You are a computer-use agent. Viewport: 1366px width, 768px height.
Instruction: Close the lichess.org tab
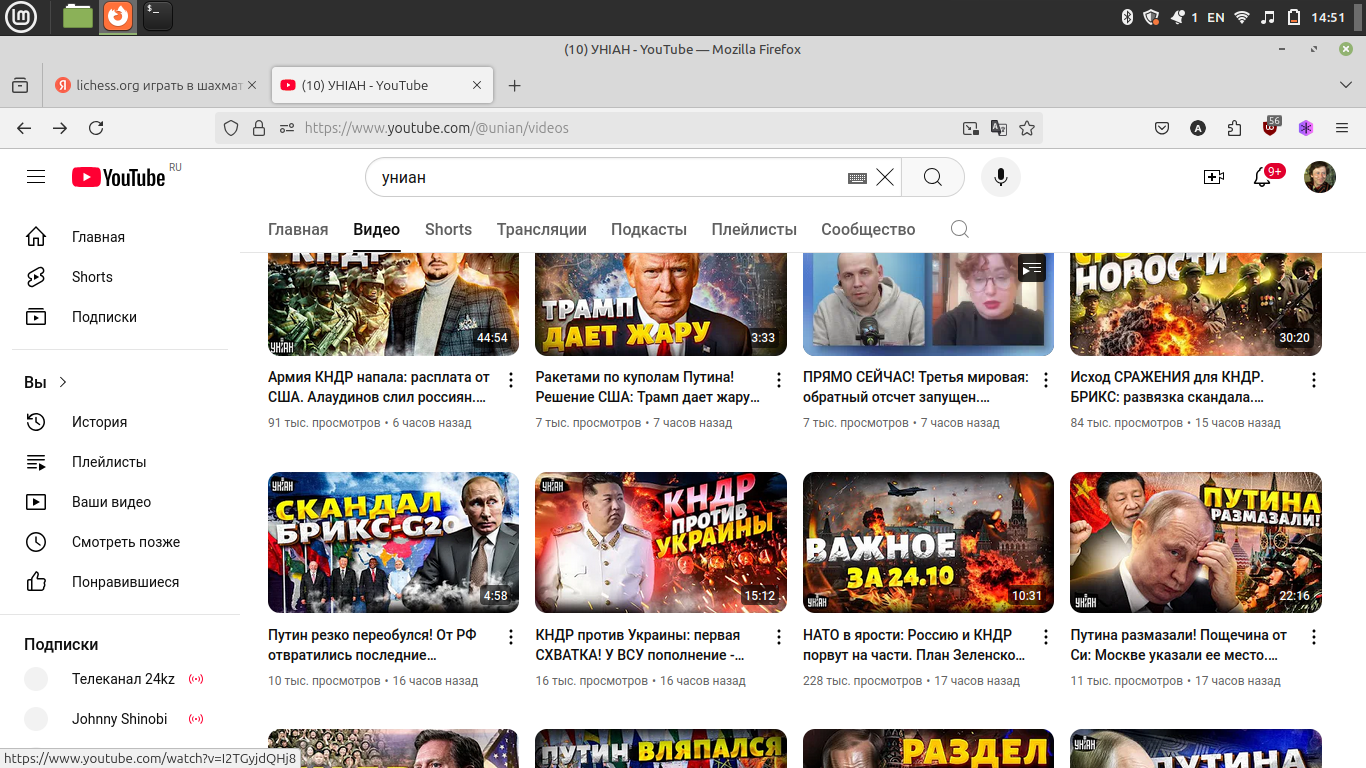(x=253, y=86)
